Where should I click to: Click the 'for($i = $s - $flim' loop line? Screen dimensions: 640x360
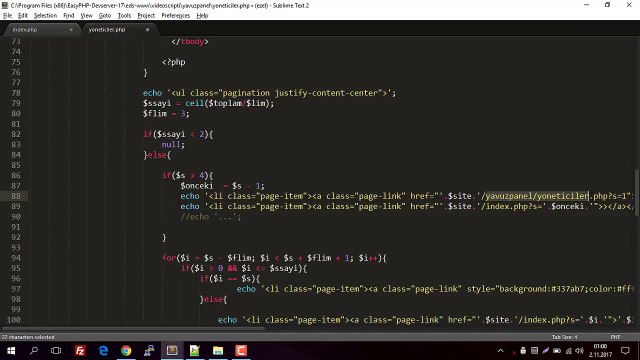(x=274, y=258)
